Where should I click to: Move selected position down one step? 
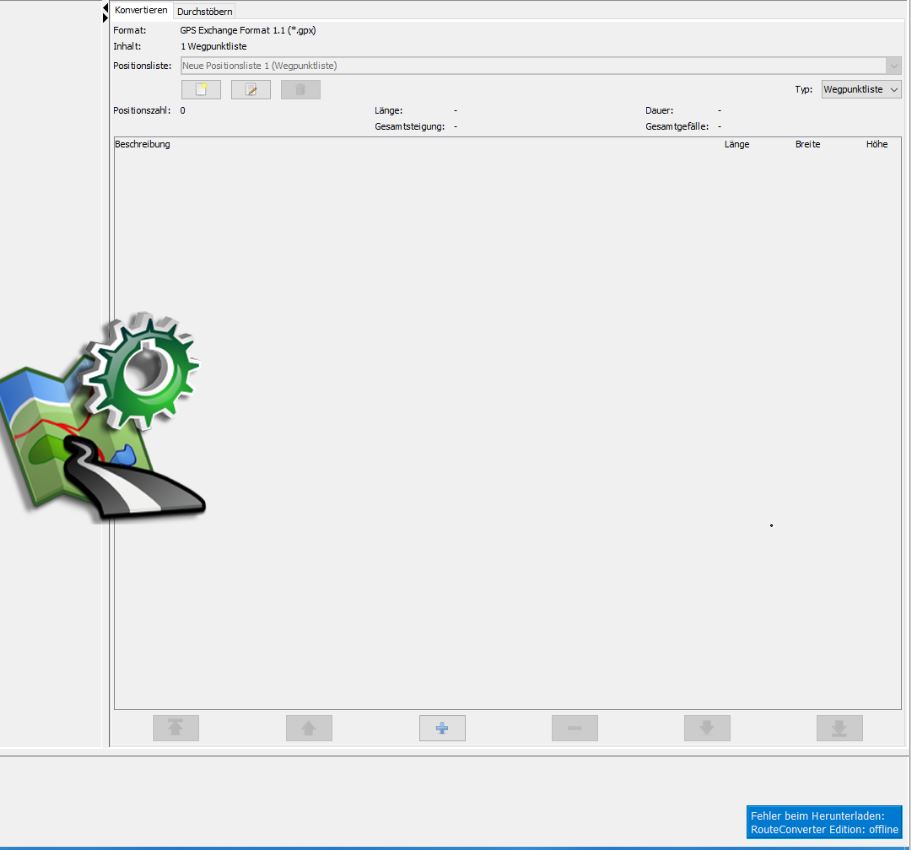707,729
